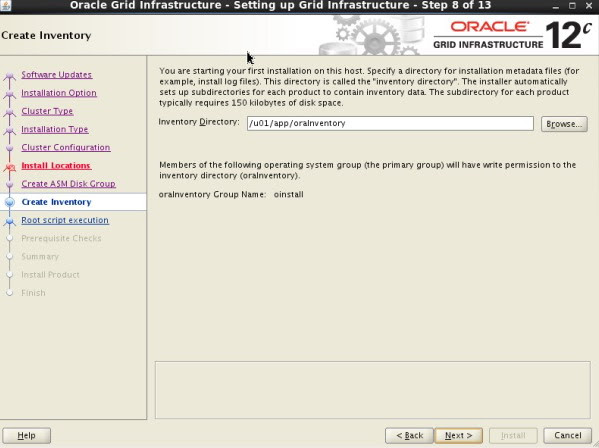
Task: Go to the Install Locations step
Action: (56, 165)
